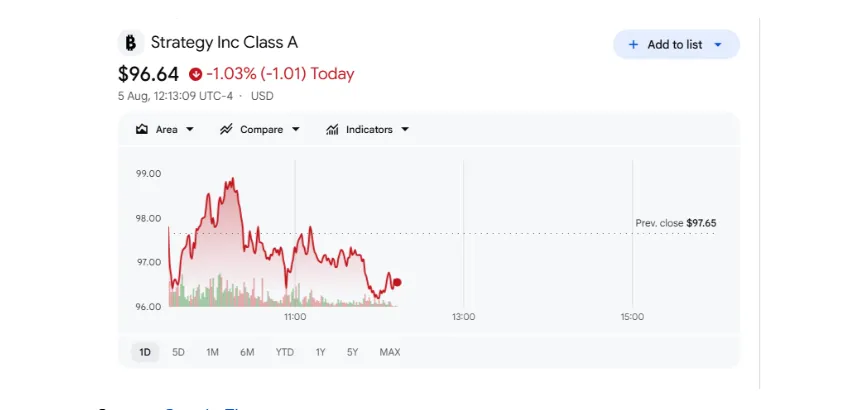Open the Indicators dropdown arrow

(x=405, y=130)
